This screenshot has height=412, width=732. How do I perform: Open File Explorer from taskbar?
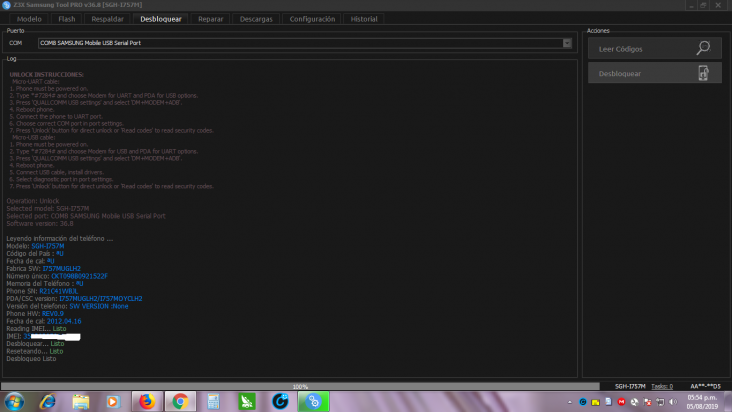tap(81, 402)
